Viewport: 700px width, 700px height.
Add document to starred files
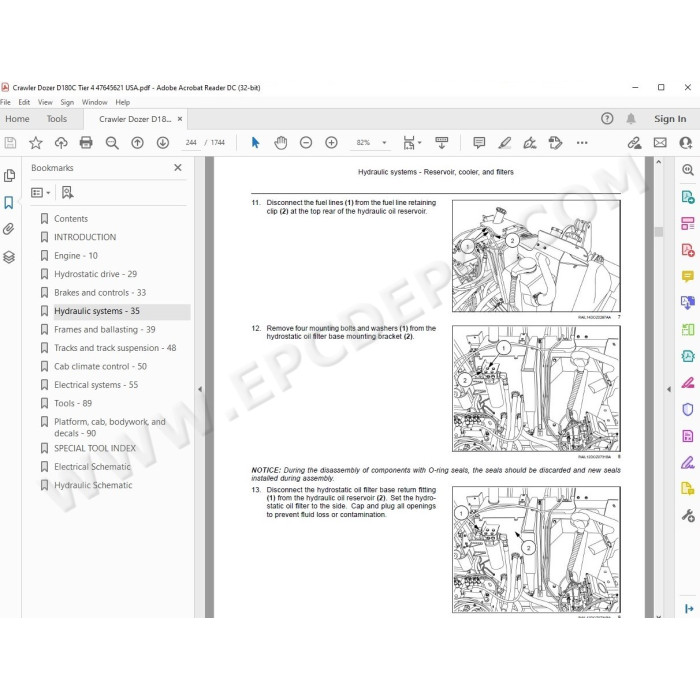[x=35, y=143]
